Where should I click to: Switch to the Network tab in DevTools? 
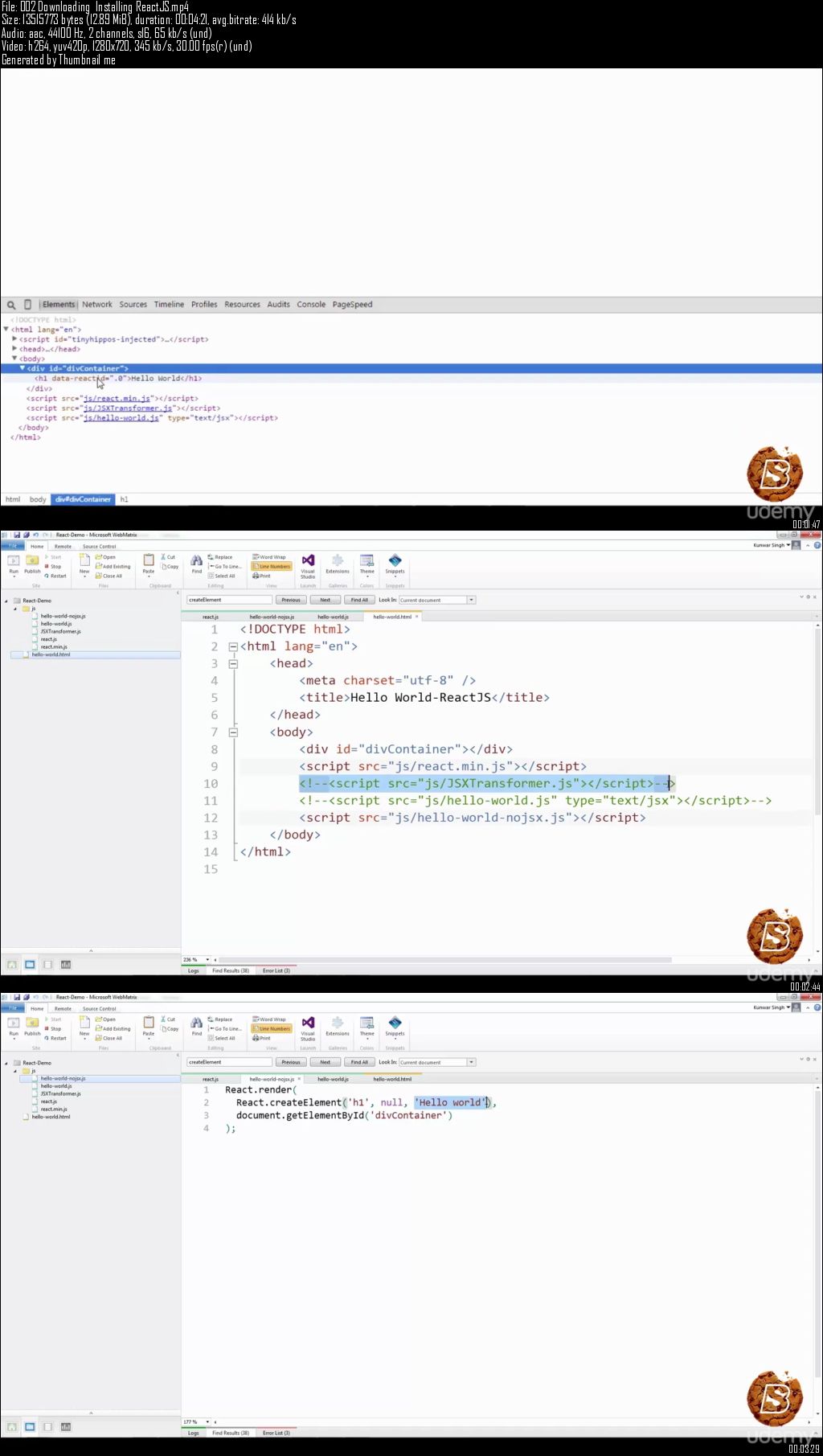click(x=97, y=305)
